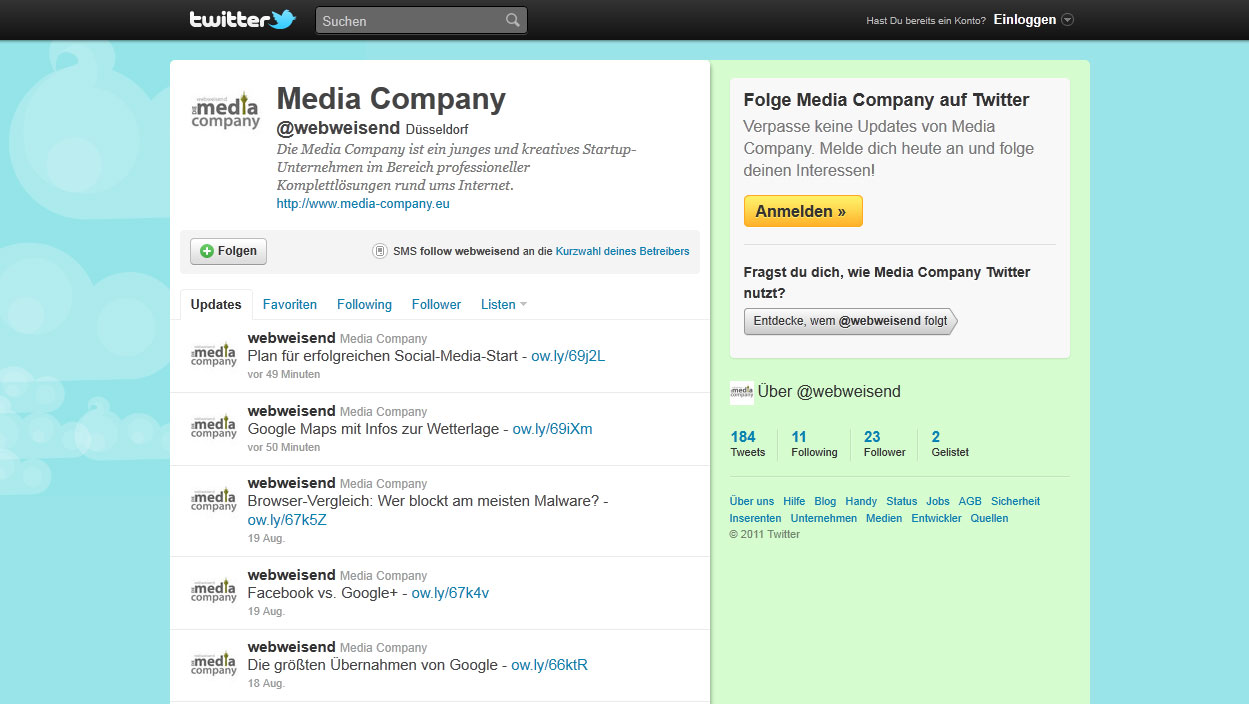Open link ow.ly/69j2L
This screenshot has width=1249, height=704.
tap(568, 356)
